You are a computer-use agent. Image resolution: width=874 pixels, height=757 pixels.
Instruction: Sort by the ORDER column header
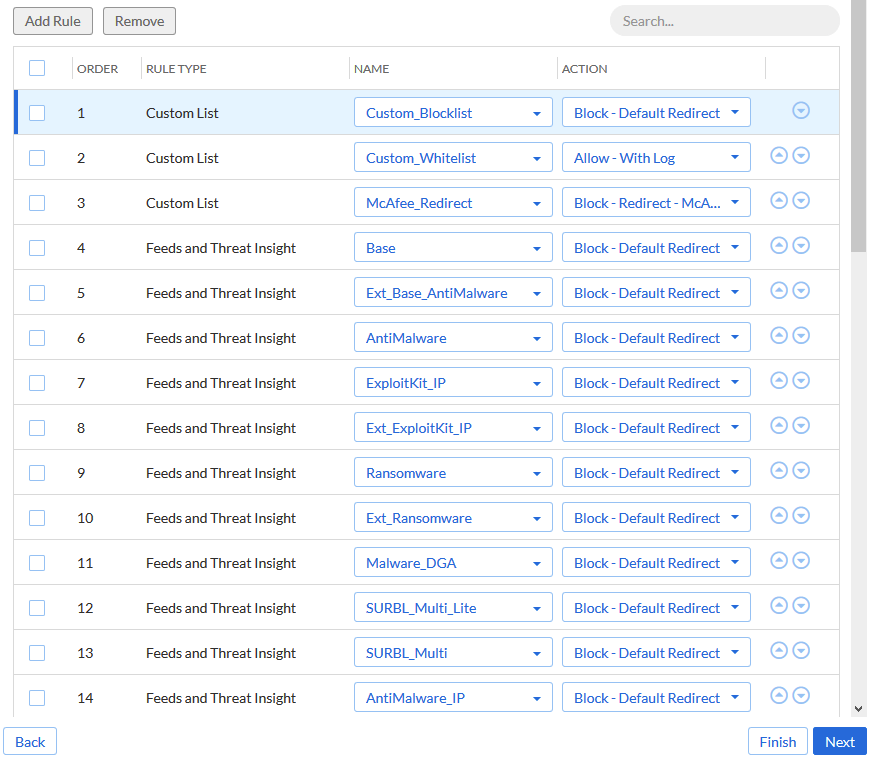pyautogui.click(x=98, y=69)
